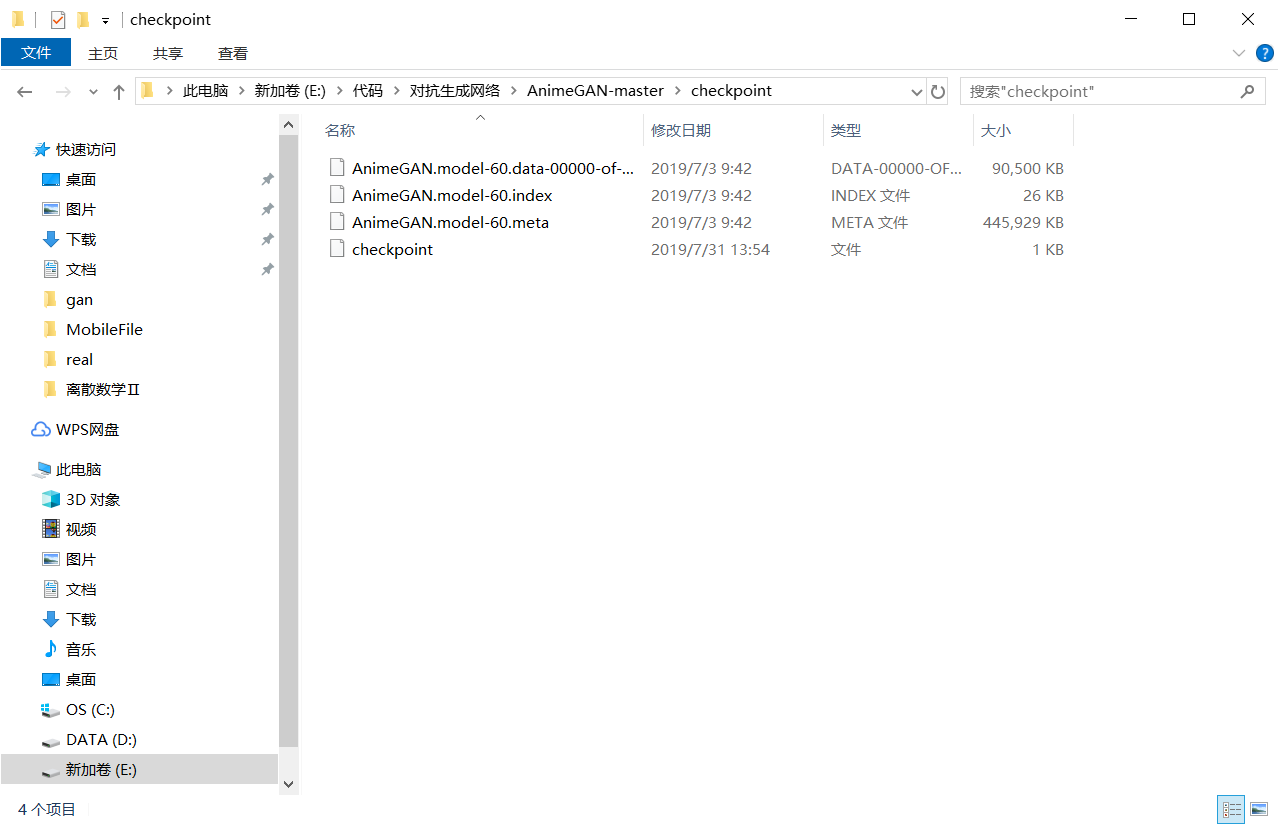The height and width of the screenshot is (825, 1279).
Task: Switch to large icons view in status bar
Action: (1259, 809)
